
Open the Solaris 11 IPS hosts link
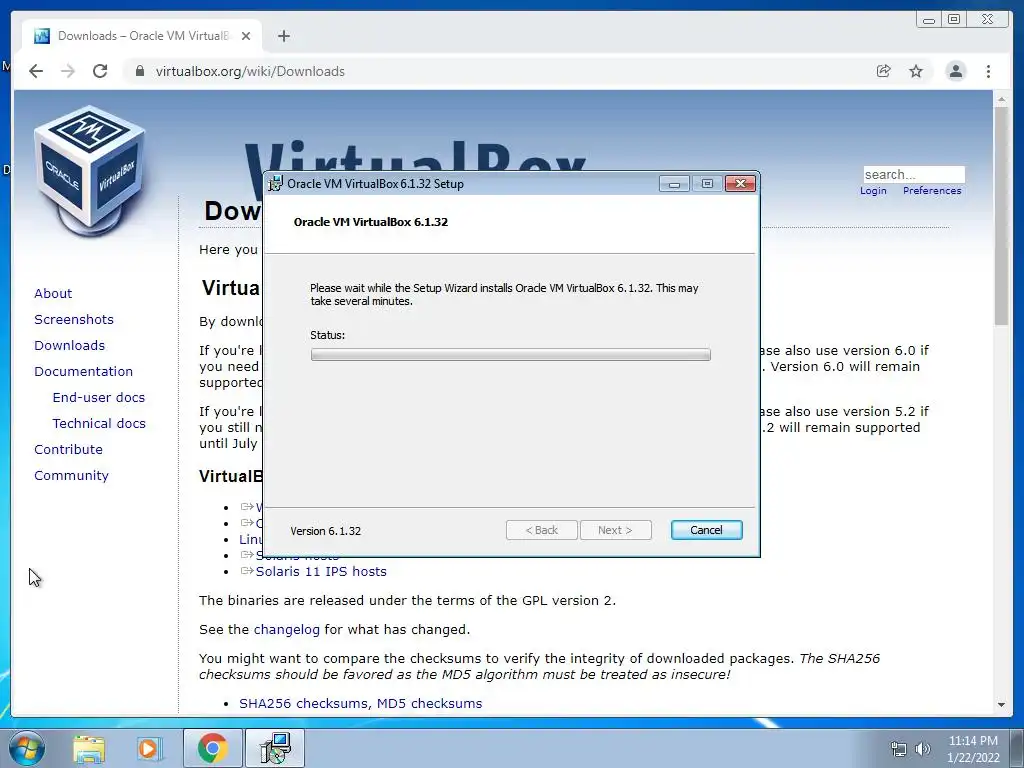321,571
